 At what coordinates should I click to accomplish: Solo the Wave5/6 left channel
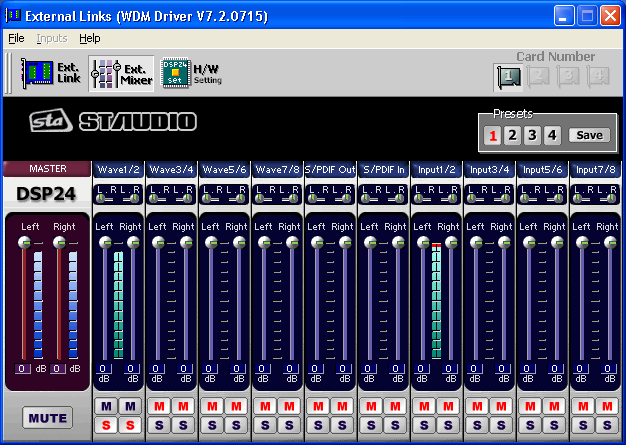pyautogui.click(x=212, y=425)
